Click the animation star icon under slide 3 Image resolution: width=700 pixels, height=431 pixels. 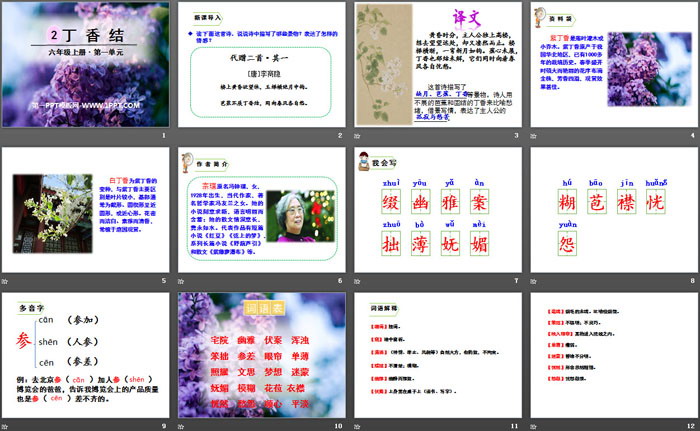[357, 136]
